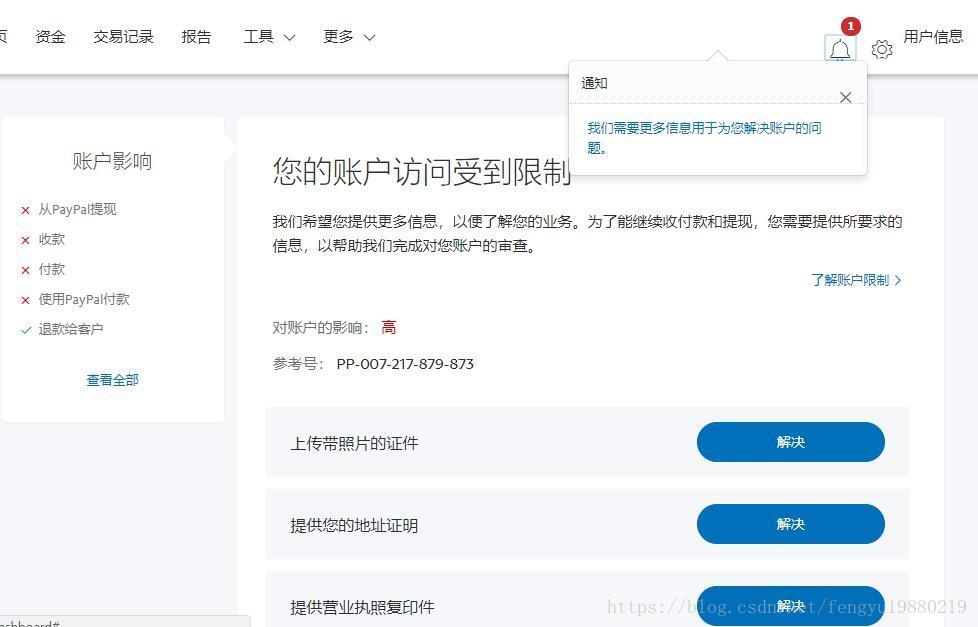Click the 了解账户限制 link
Viewport: 978px width, 627px height.
(x=850, y=280)
